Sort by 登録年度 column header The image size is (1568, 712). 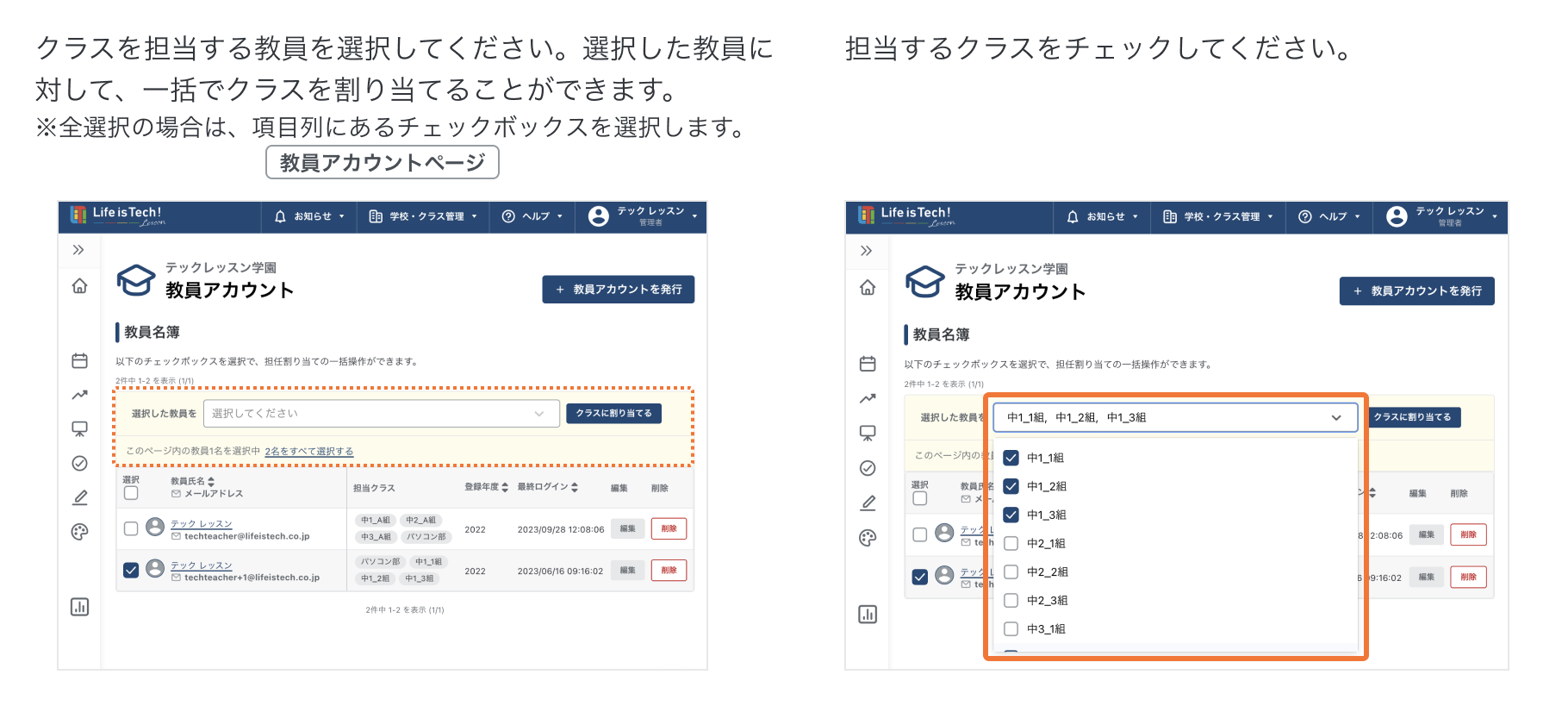486,487
